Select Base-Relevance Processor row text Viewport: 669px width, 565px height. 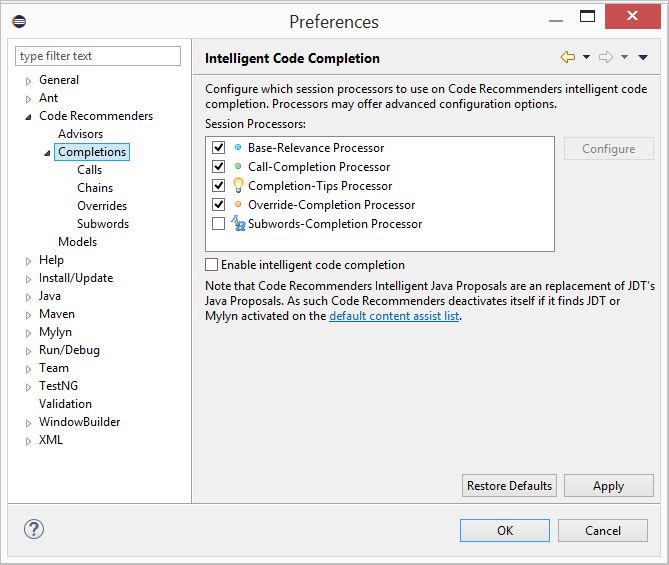[316, 148]
